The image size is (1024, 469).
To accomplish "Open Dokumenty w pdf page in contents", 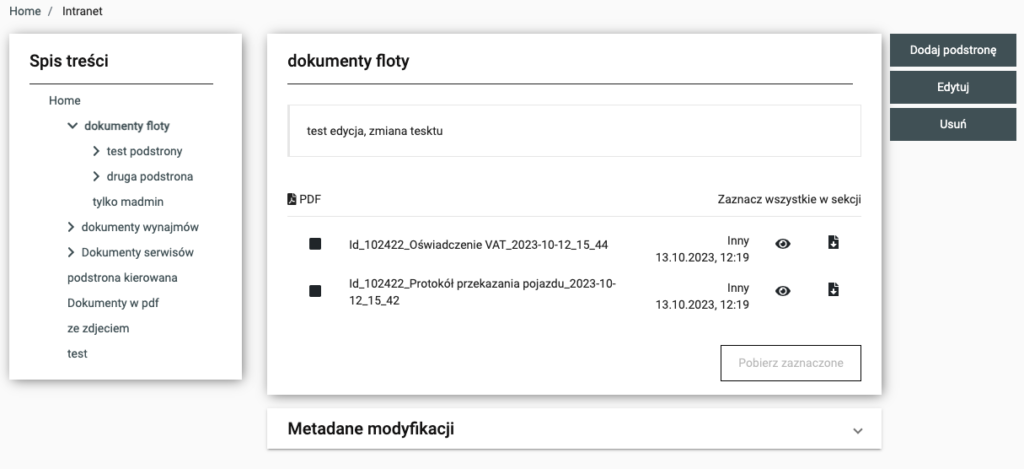I will point(108,302).
